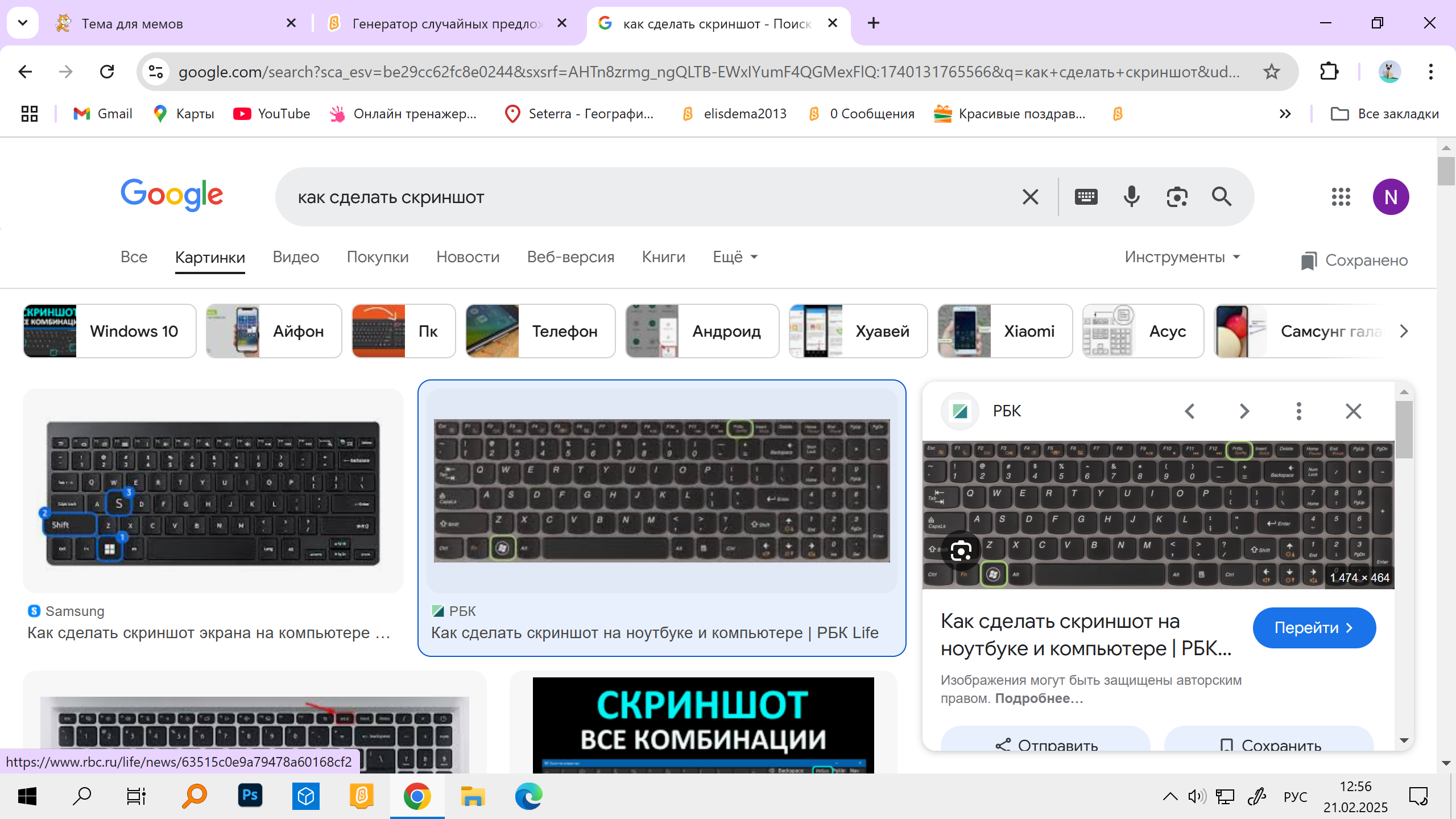Click the Перейти button
The width and height of the screenshot is (1456, 819).
1314,628
